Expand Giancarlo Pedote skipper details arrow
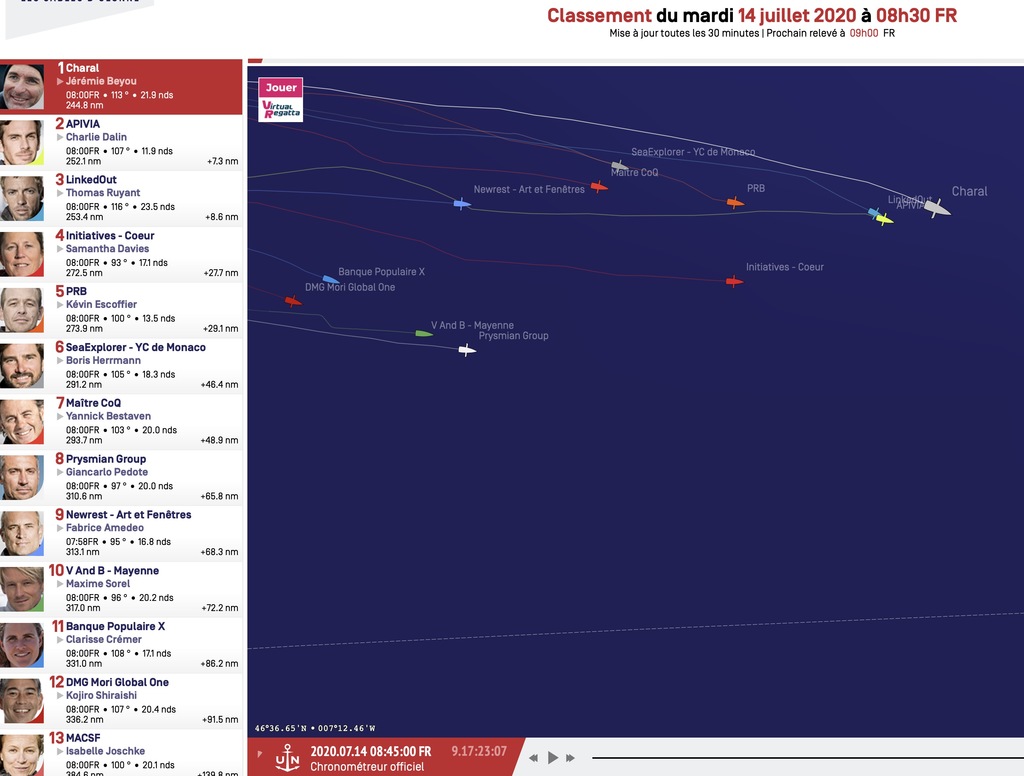 tap(60, 472)
